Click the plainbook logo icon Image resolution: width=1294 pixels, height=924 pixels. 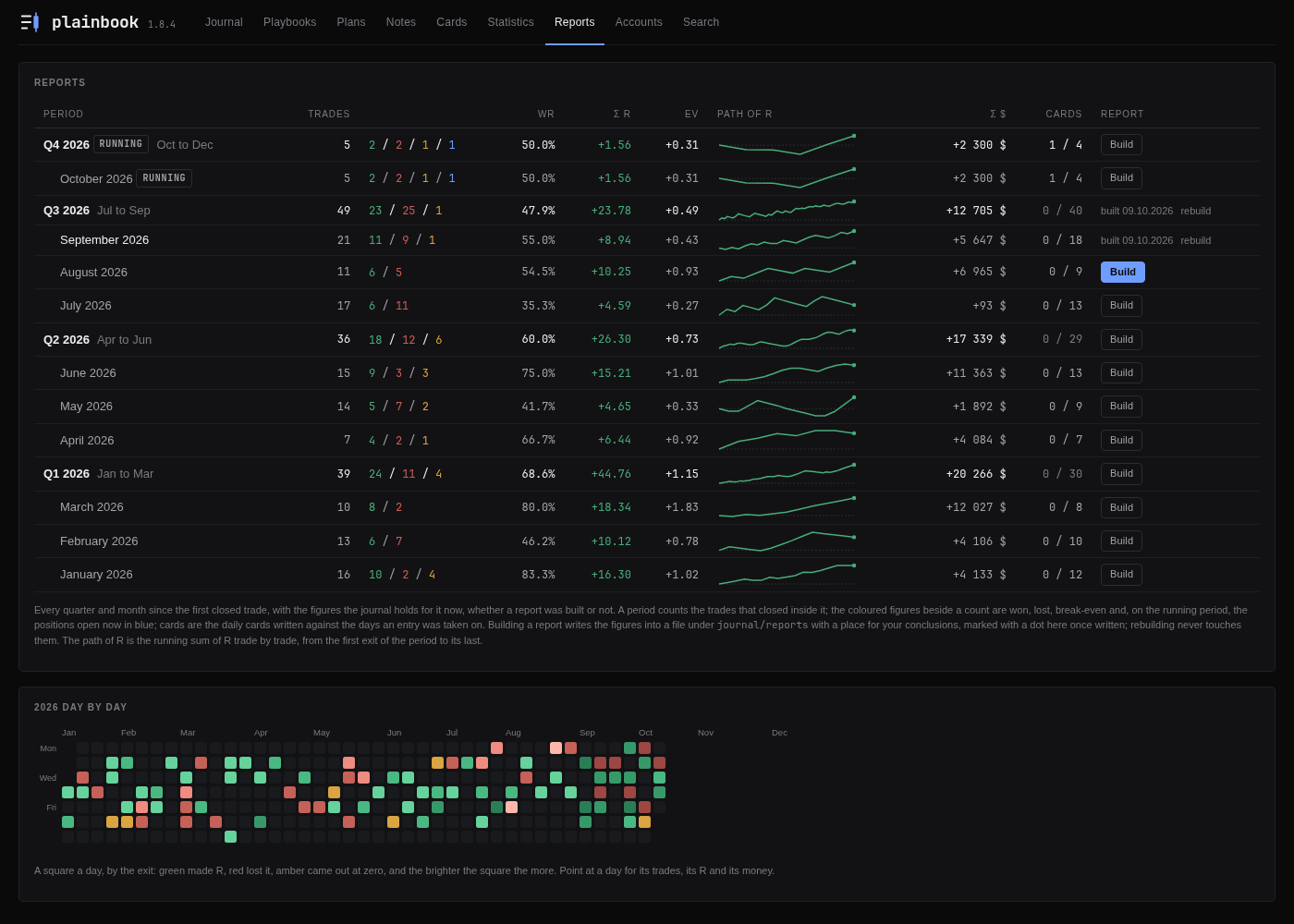pyautogui.click(x=30, y=22)
